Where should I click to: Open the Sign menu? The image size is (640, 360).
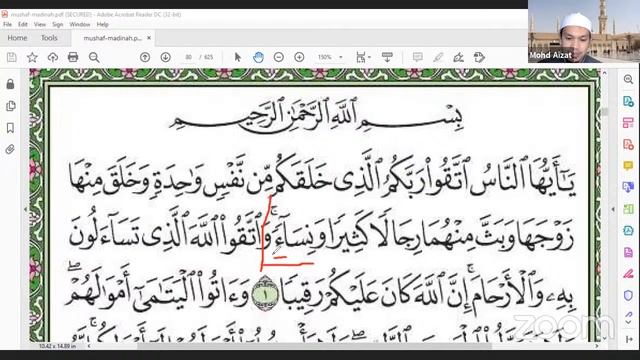coord(58,24)
